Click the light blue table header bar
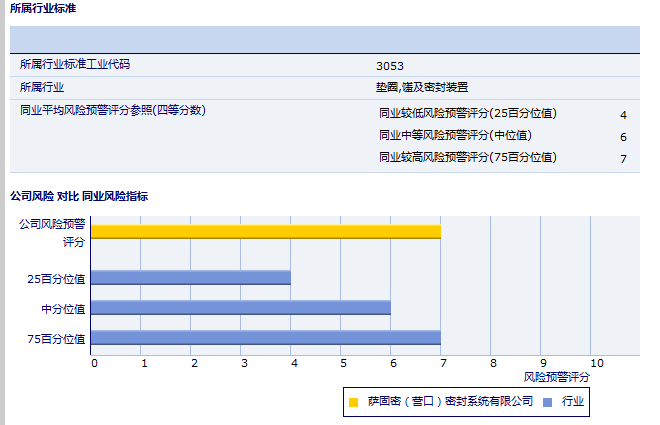This screenshot has height=425, width=660. click(324, 39)
